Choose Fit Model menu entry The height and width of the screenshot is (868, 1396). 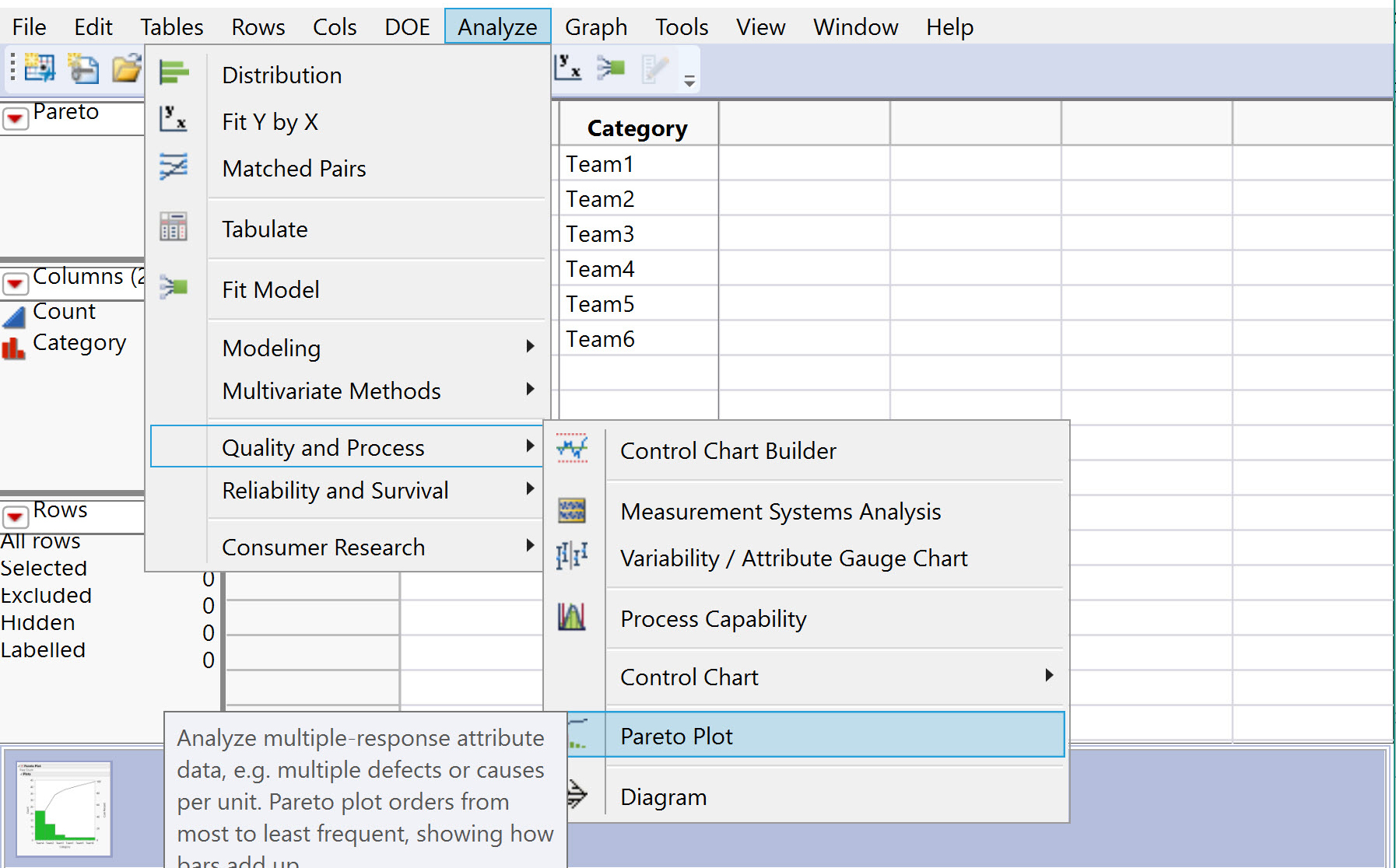click(271, 290)
